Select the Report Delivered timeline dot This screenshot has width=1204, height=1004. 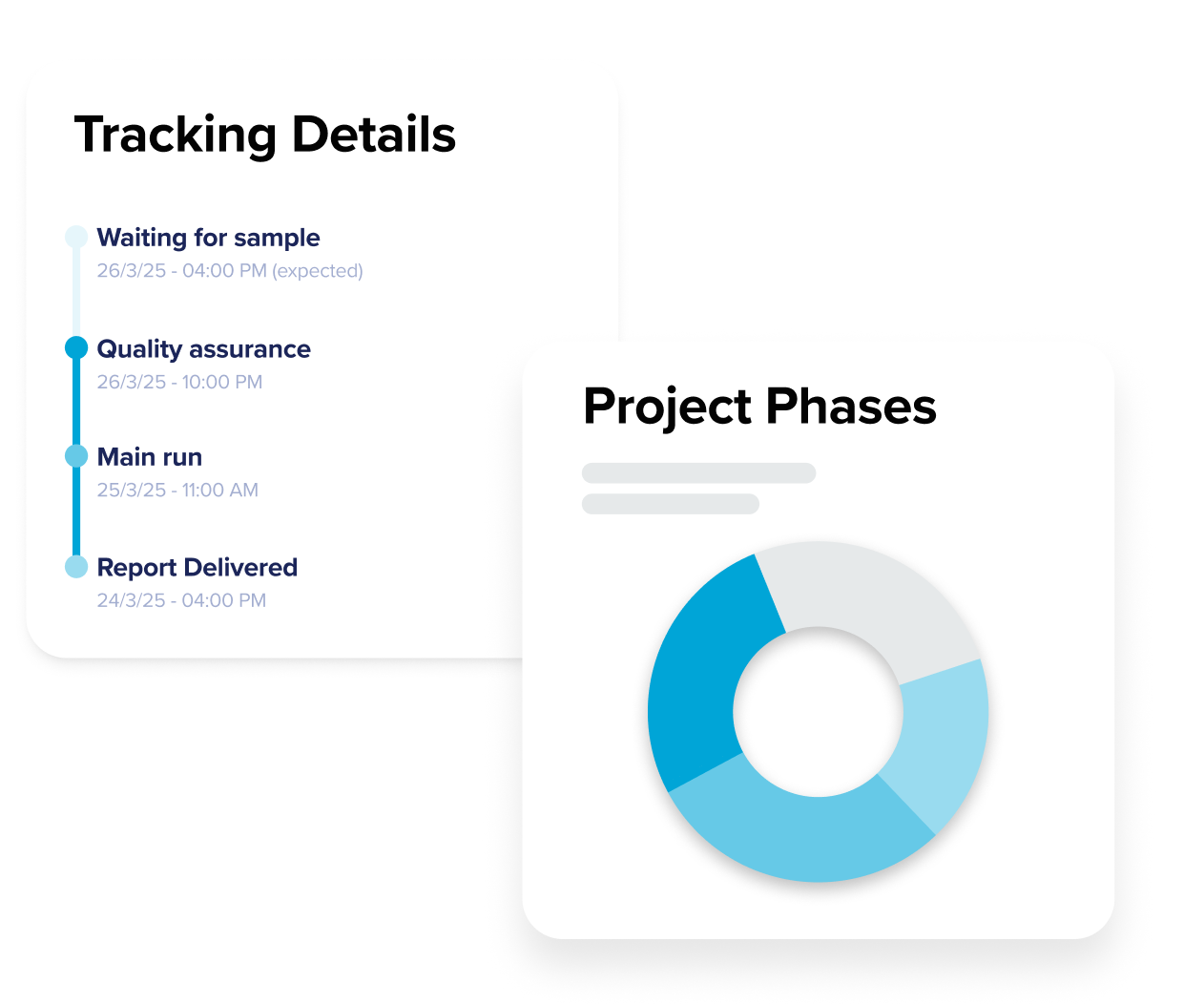coord(76,567)
